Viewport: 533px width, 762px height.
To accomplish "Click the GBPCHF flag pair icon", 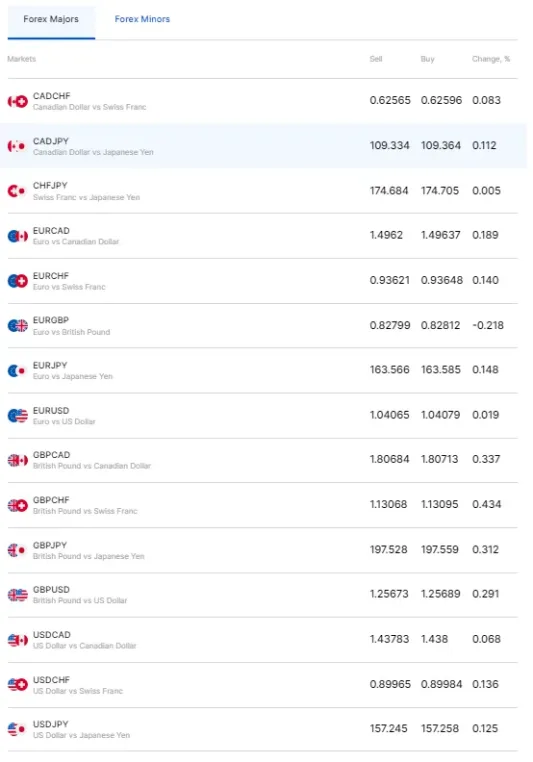I will [x=17, y=505].
